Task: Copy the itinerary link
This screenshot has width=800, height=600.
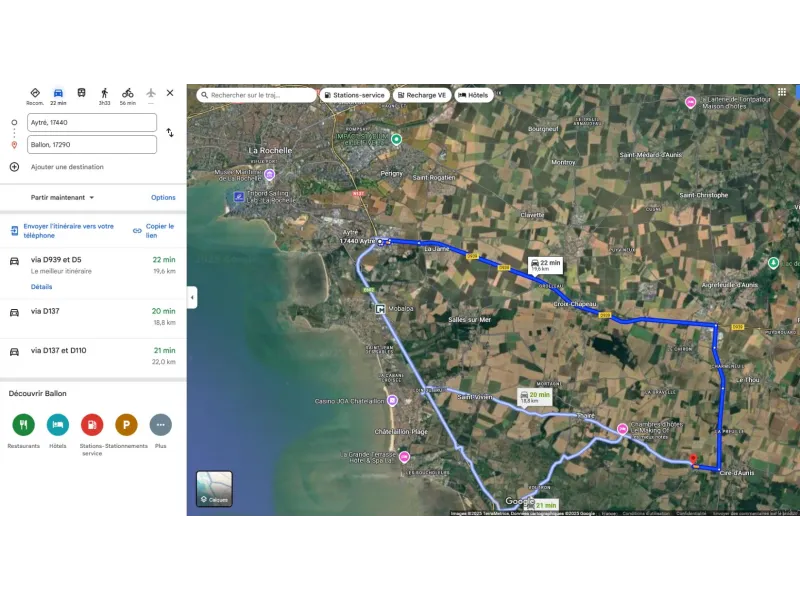Action: point(154,231)
